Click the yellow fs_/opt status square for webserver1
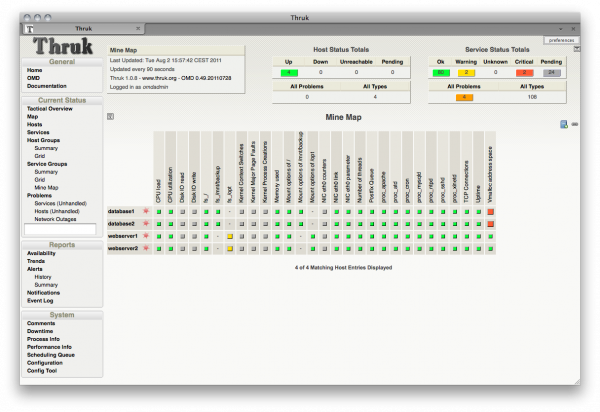 (x=229, y=235)
